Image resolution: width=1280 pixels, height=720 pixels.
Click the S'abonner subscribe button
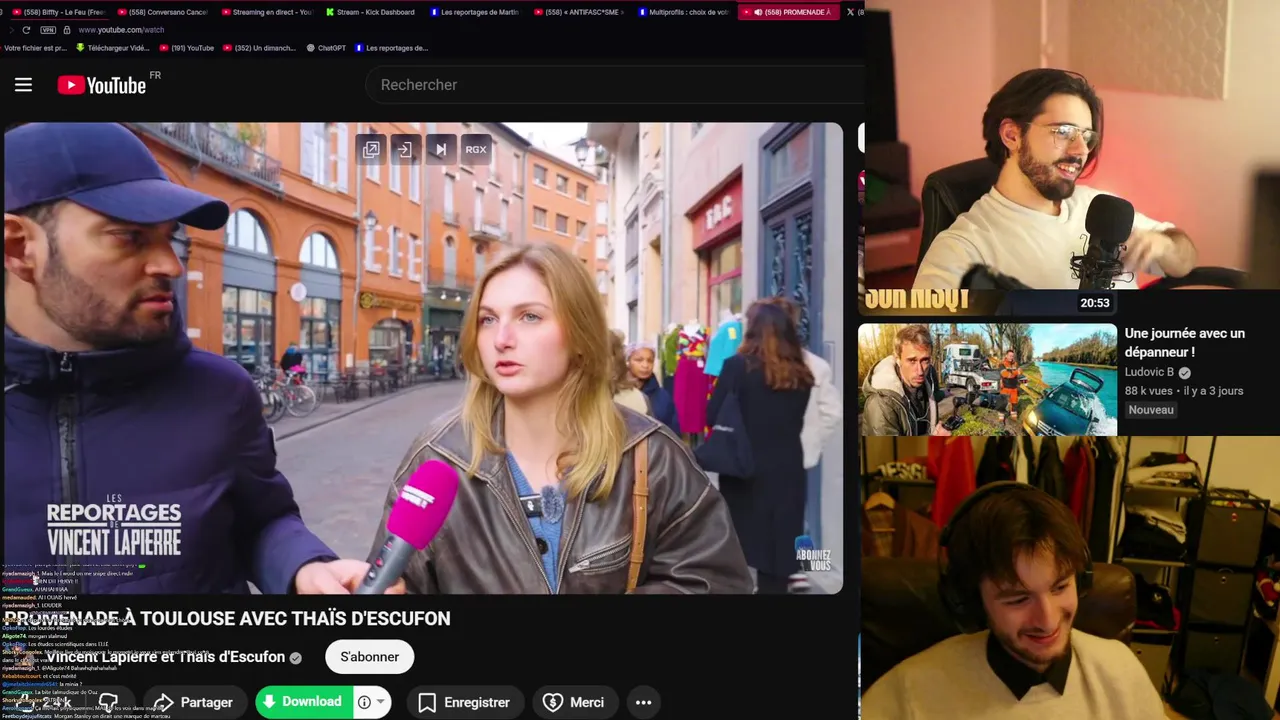click(x=369, y=657)
